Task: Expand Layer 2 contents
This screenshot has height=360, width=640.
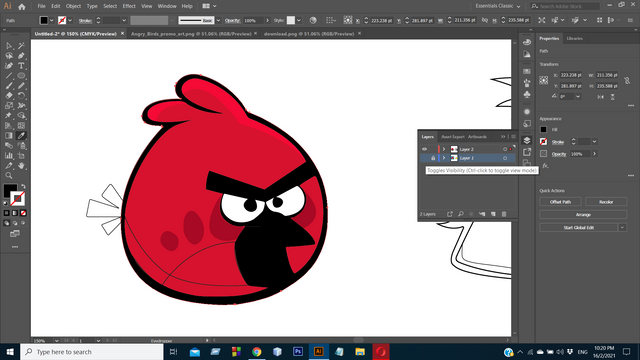Action: [444, 149]
